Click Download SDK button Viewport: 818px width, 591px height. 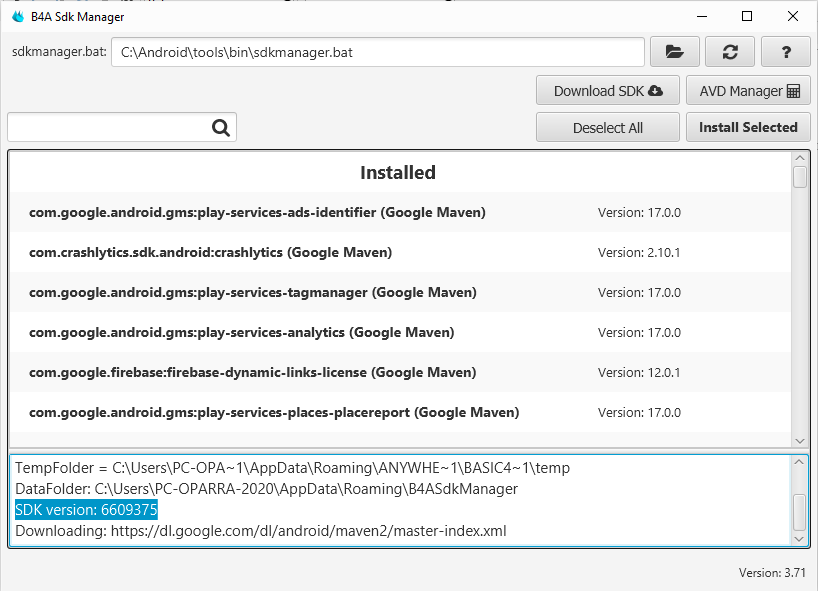608,90
